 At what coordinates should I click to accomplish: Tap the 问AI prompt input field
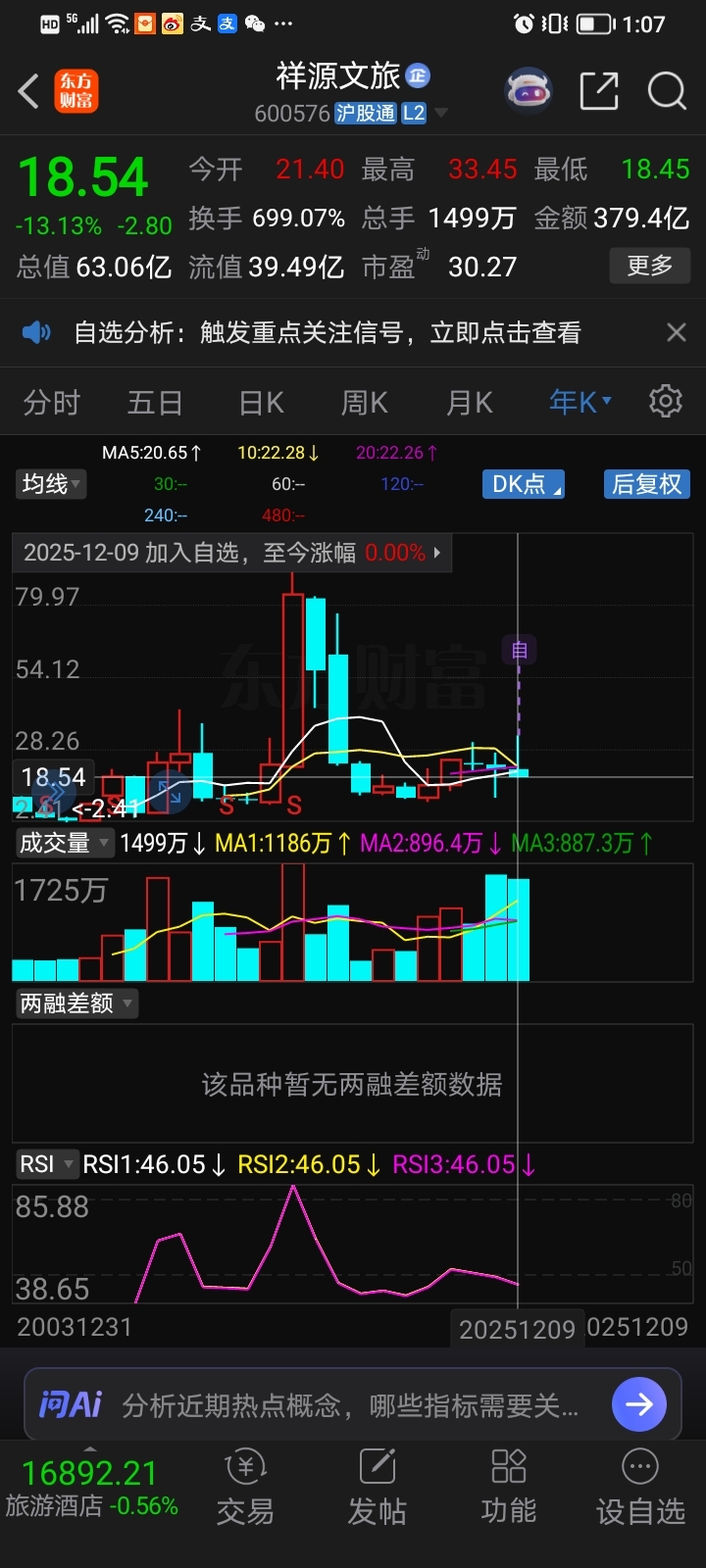tap(351, 1405)
